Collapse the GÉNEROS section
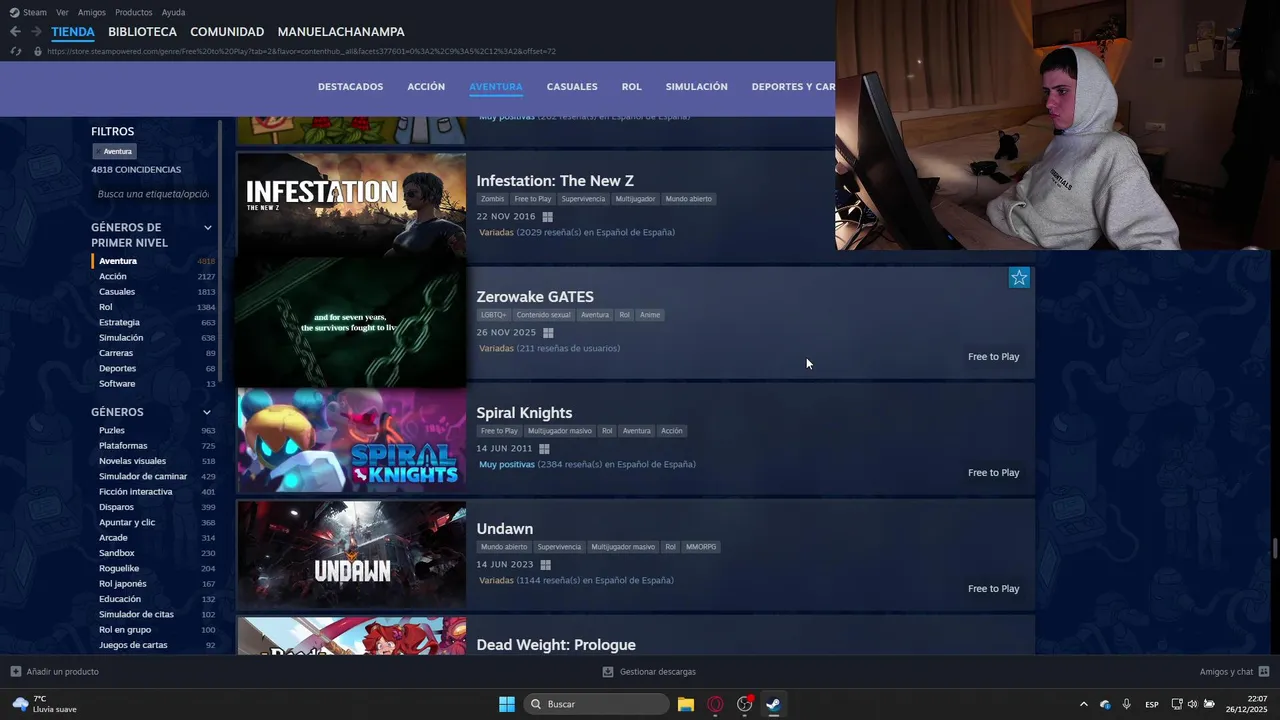 [x=207, y=412]
